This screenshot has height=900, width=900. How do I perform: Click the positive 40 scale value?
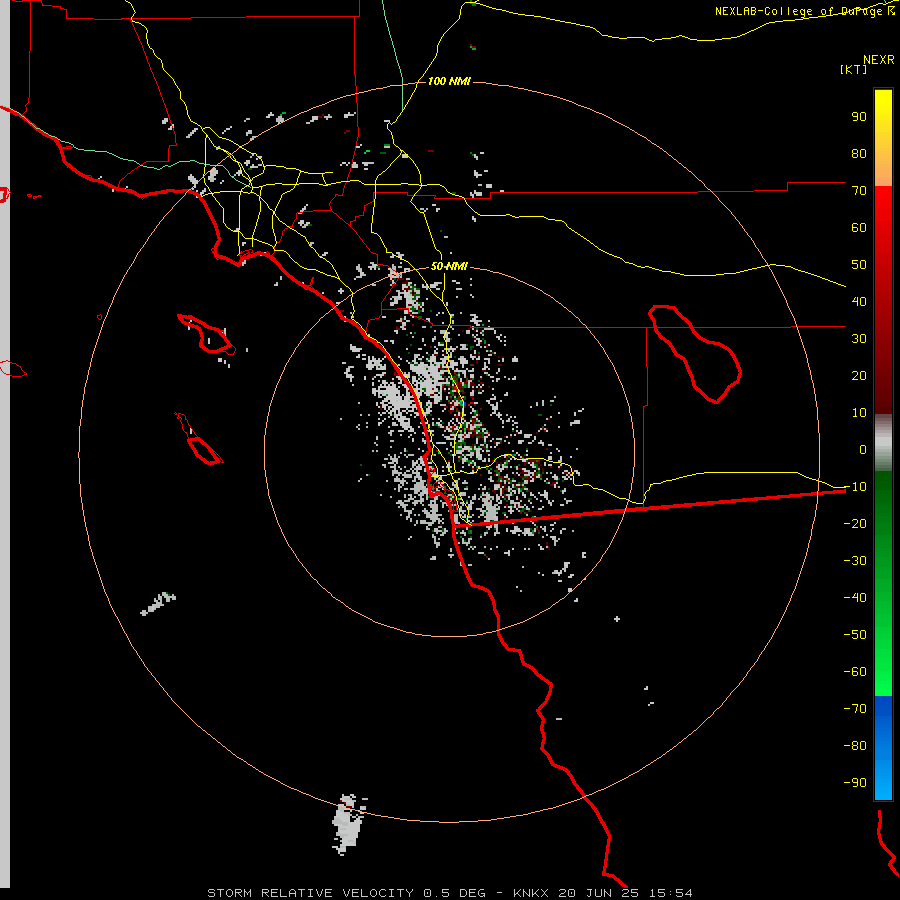[x=859, y=302]
